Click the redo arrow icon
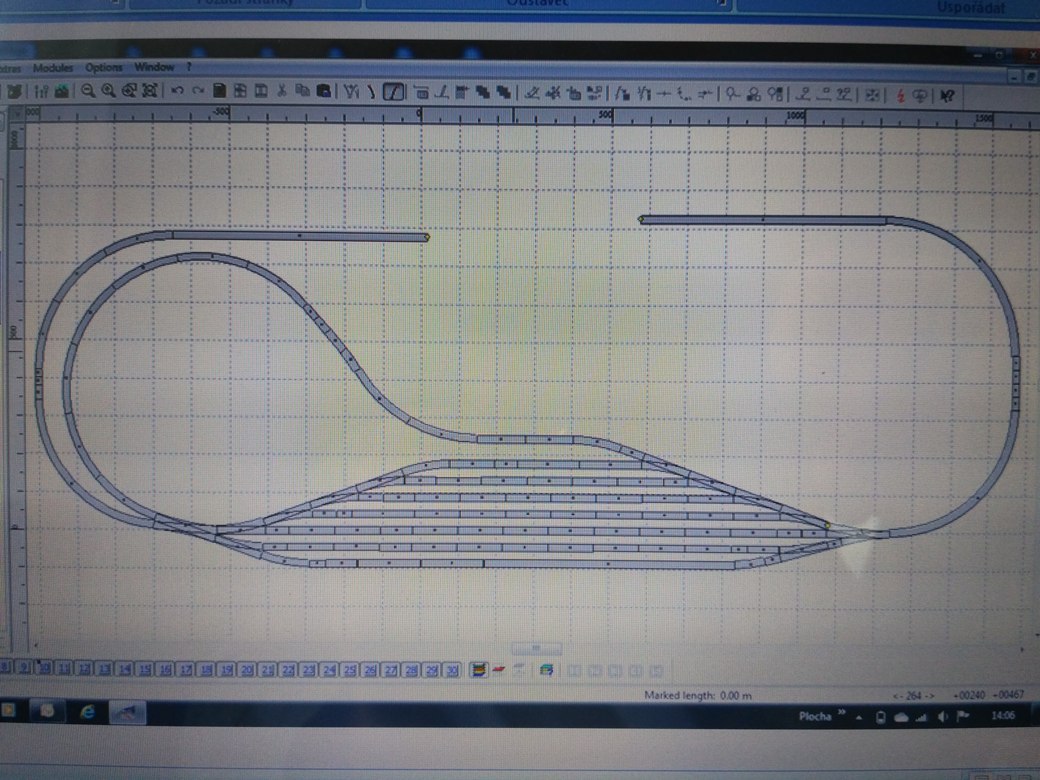This screenshot has width=1040, height=780. pyautogui.click(x=198, y=92)
